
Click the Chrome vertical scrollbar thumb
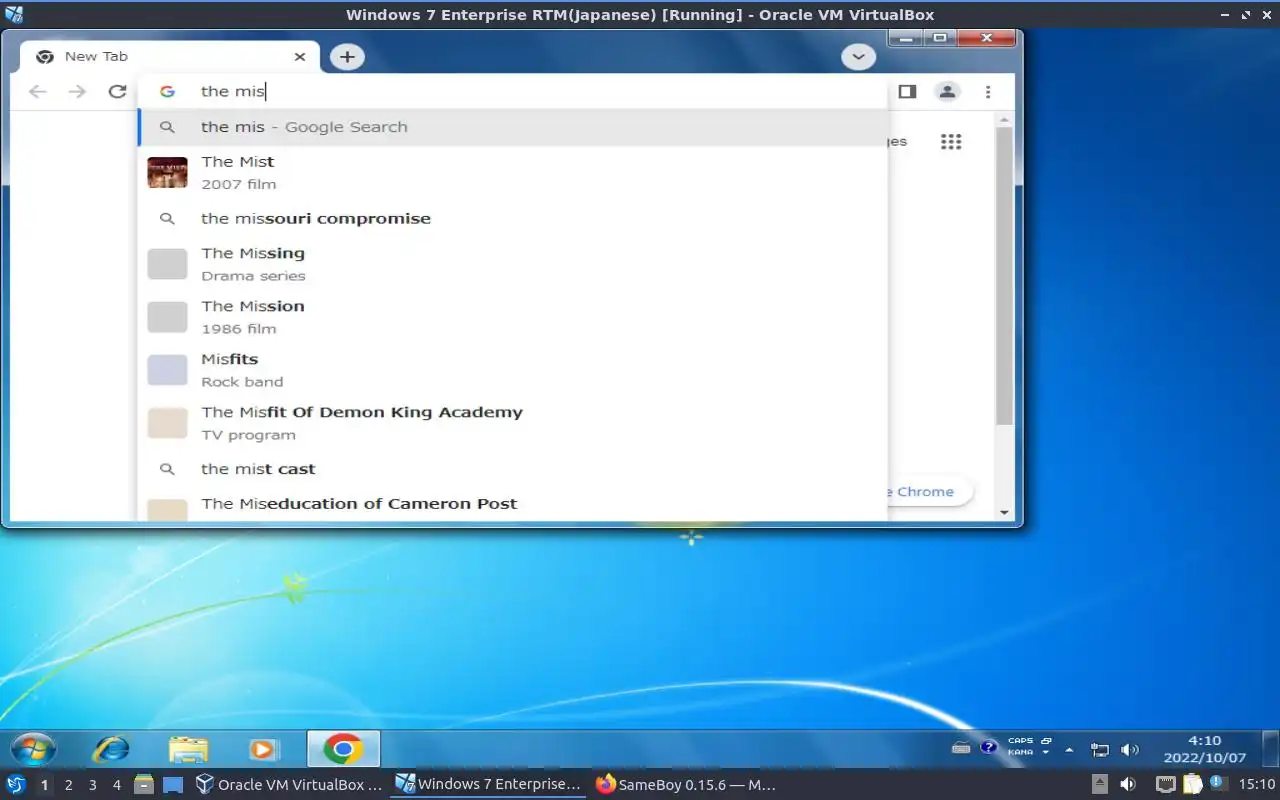tap(1005, 275)
